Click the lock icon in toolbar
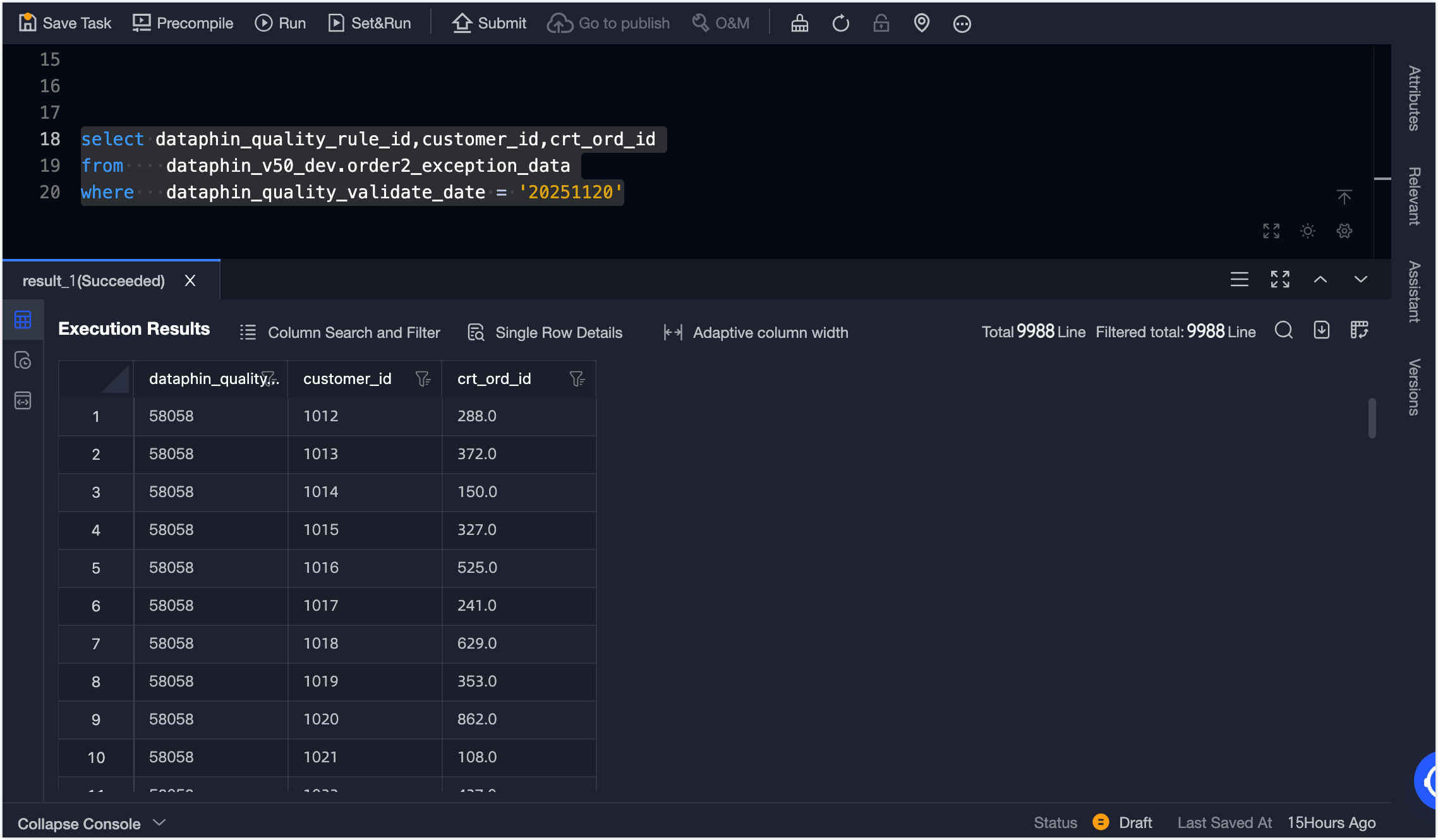The height and width of the screenshot is (840, 1438). [881, 23]
